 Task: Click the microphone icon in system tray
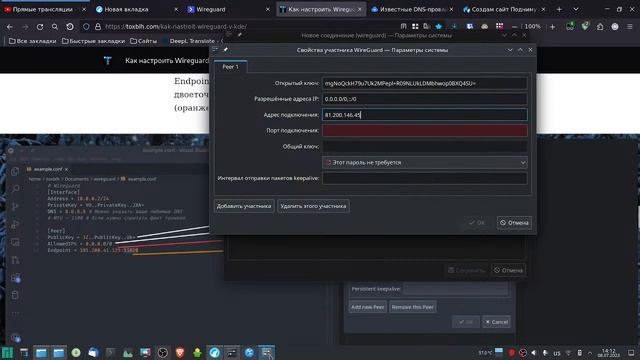pyautogui.click(x=545, y=353)
